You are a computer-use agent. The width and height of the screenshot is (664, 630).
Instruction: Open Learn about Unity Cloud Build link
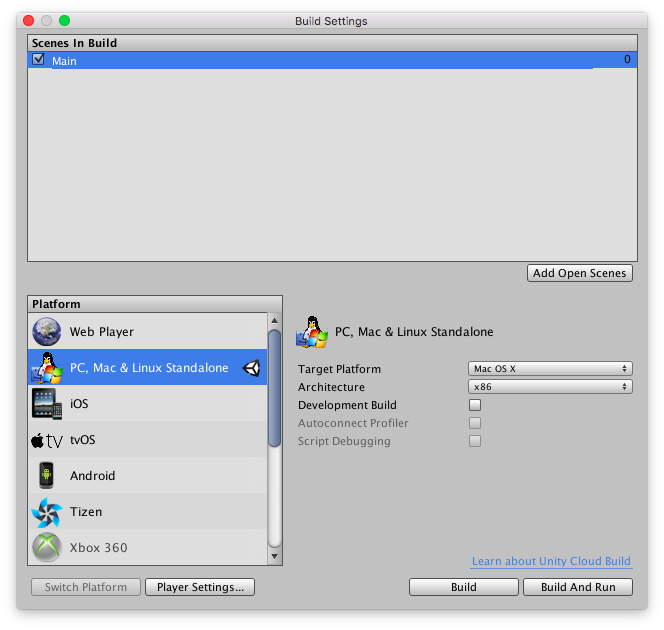pos(551,561)
